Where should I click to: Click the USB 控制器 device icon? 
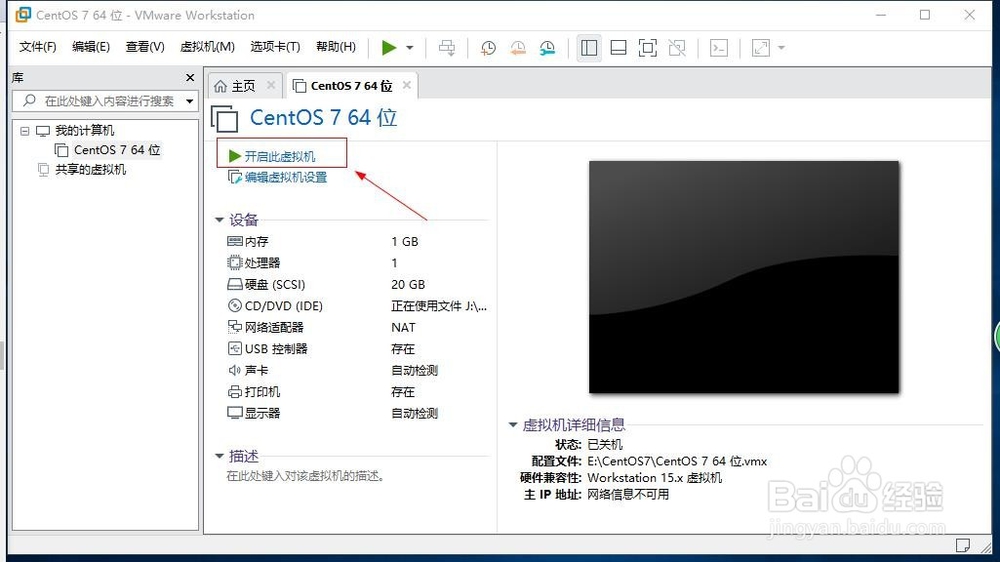coord(235,348)
